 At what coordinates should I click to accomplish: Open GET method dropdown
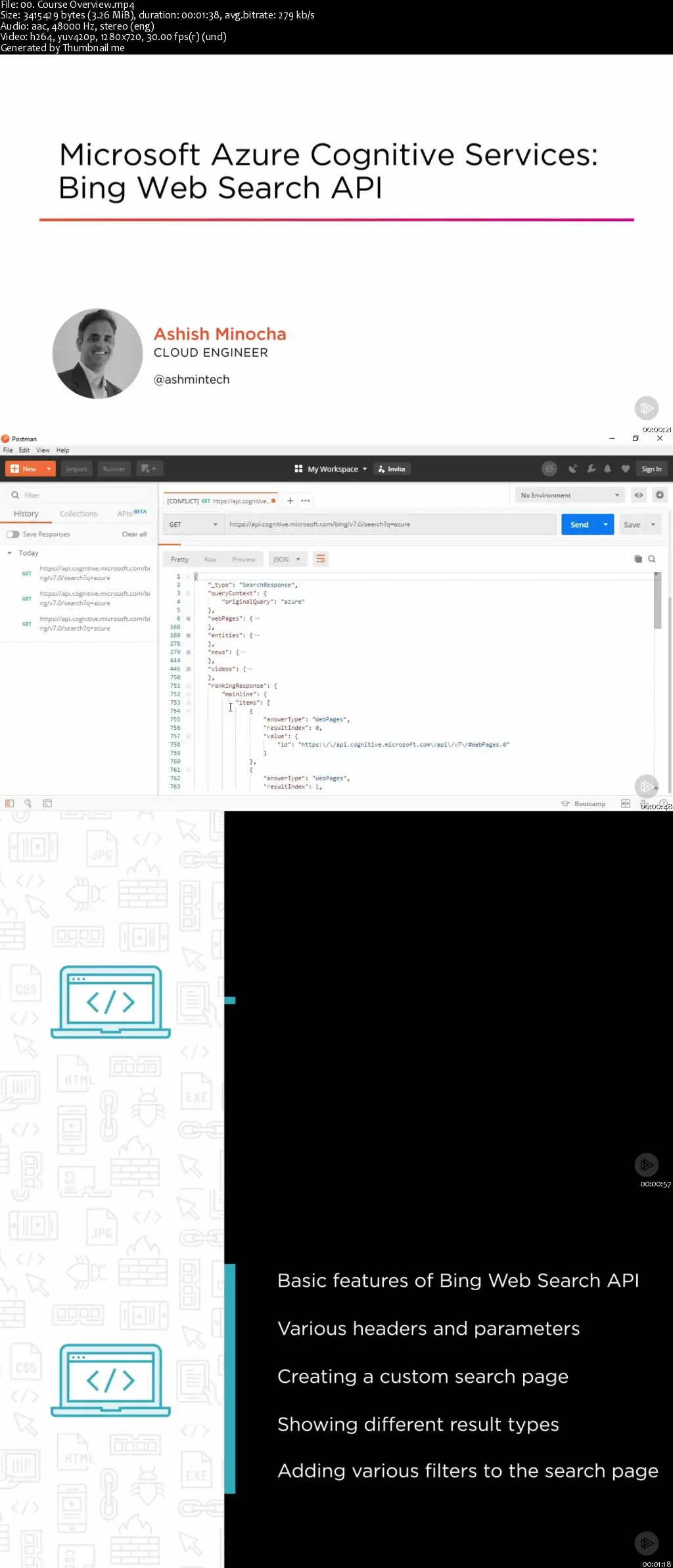(193, 524)
